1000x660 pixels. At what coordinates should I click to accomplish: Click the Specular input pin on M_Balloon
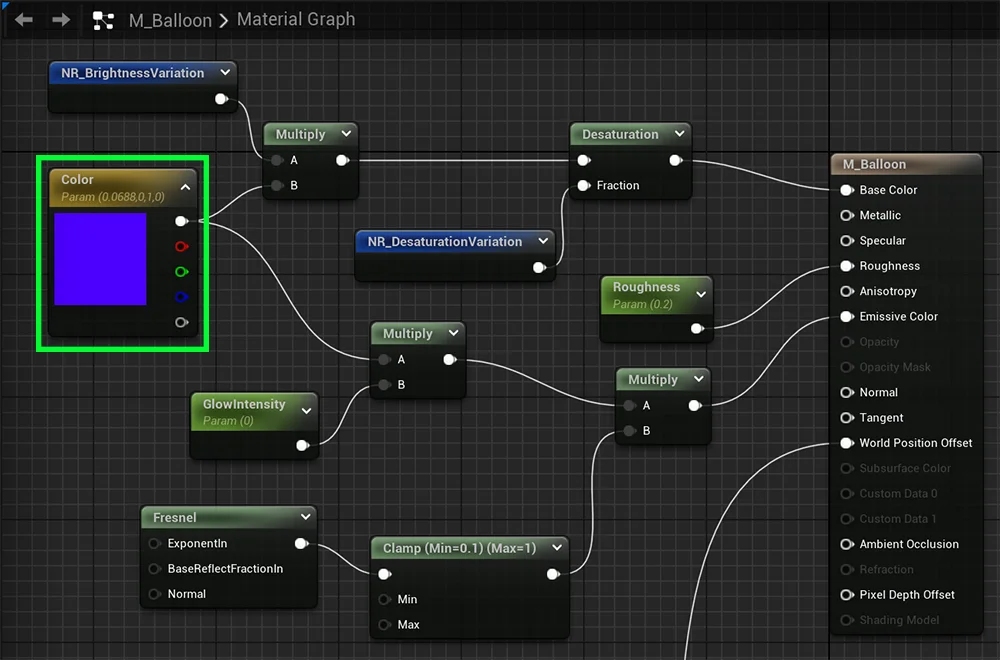(x=847, y=240)
